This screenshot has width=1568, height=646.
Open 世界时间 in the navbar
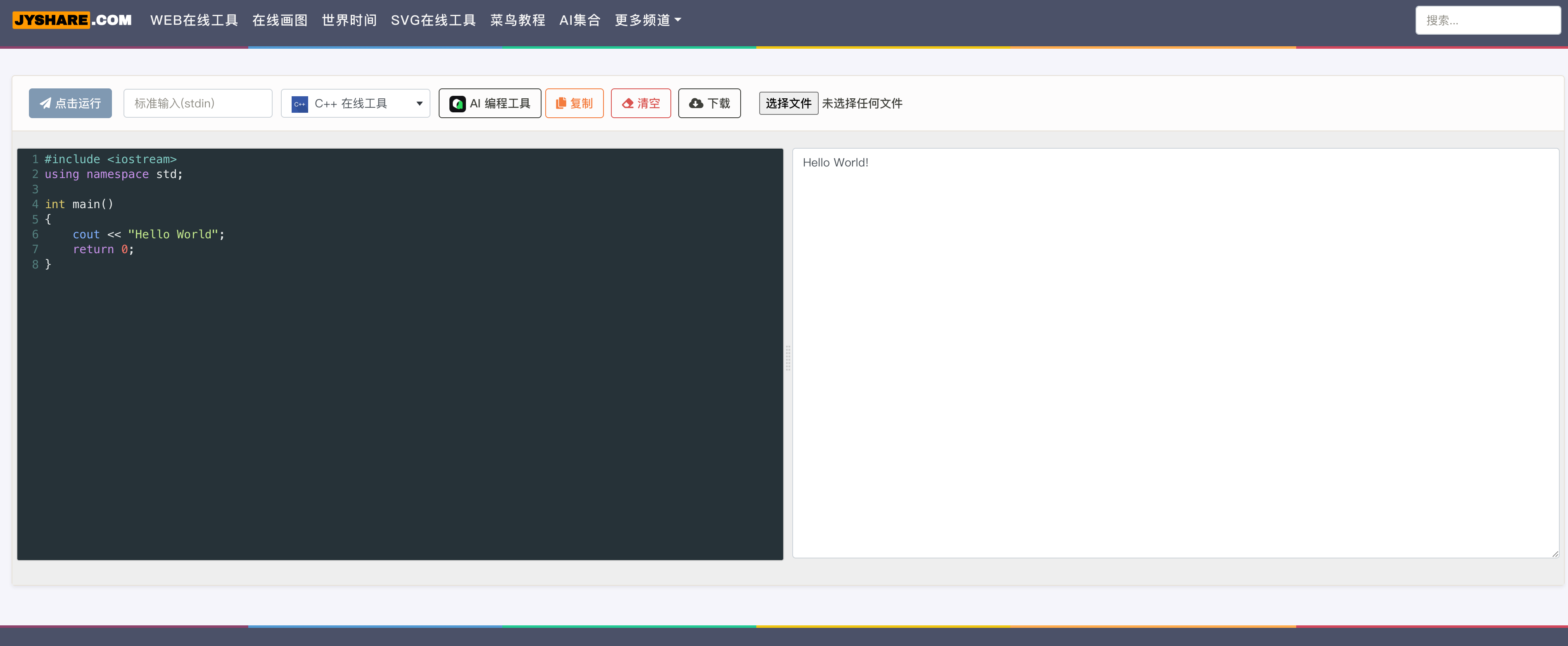click(349, 20)
